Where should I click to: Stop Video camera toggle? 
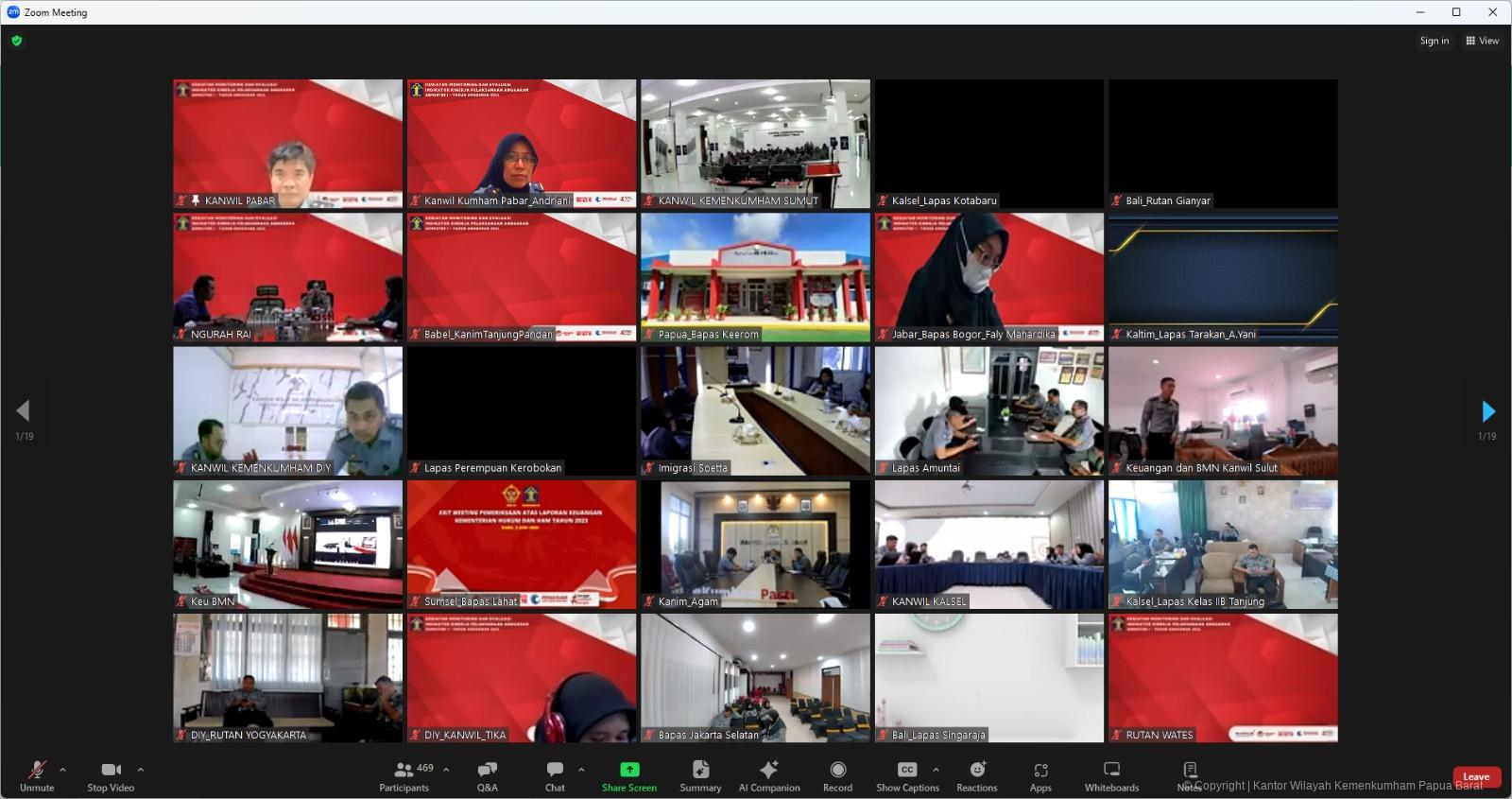tap(111, 775)
